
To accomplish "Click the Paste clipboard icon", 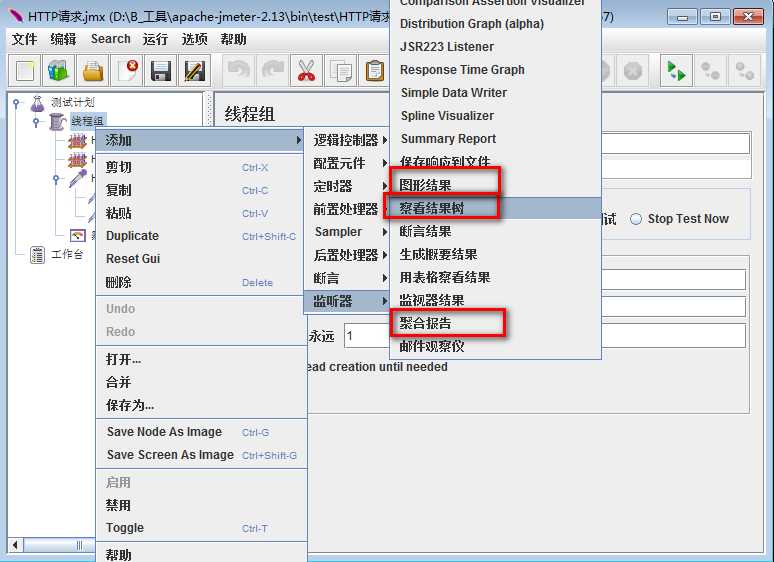I will coord(375,71).
